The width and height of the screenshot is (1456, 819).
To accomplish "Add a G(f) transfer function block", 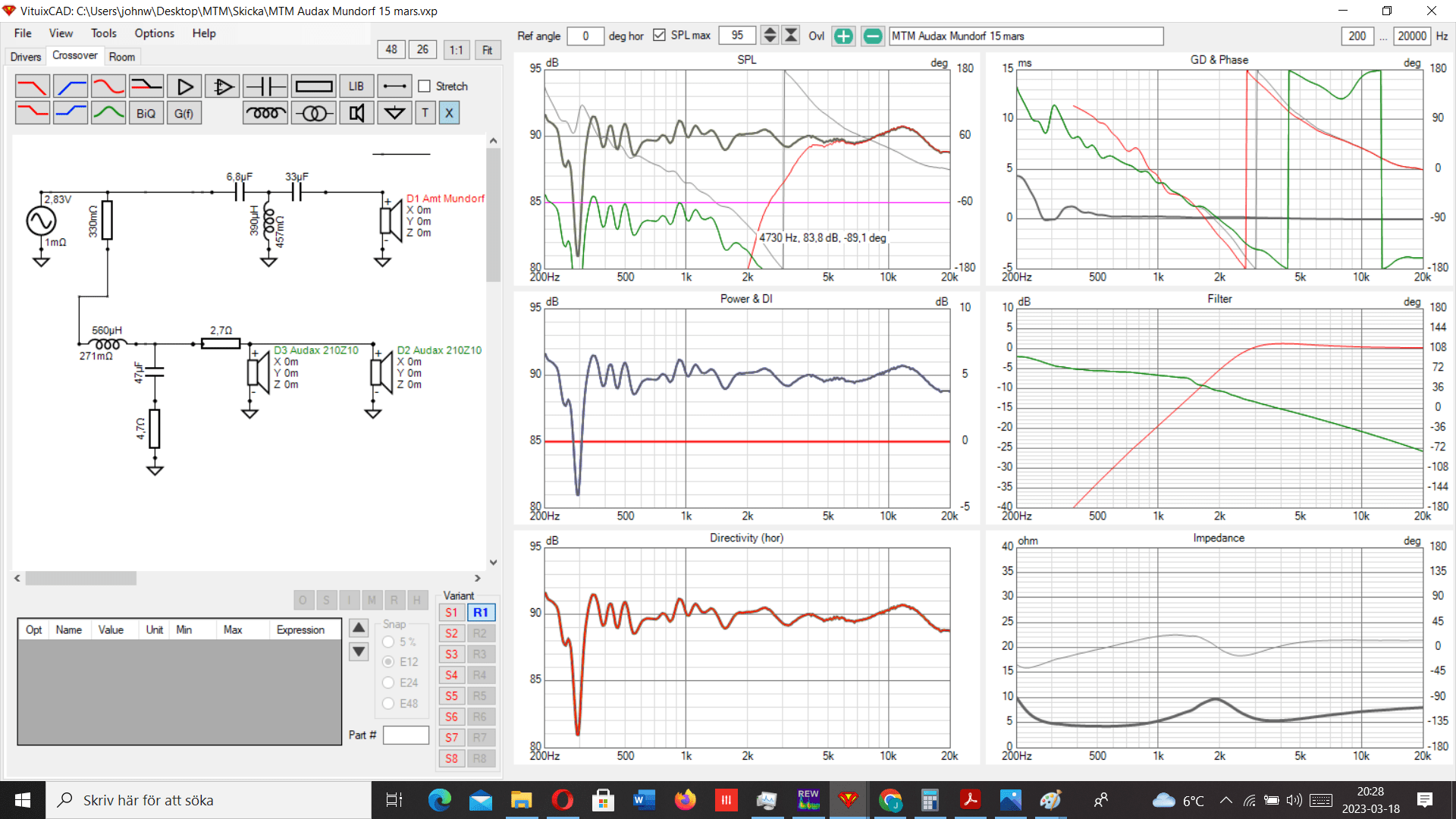I will point(184,113).
